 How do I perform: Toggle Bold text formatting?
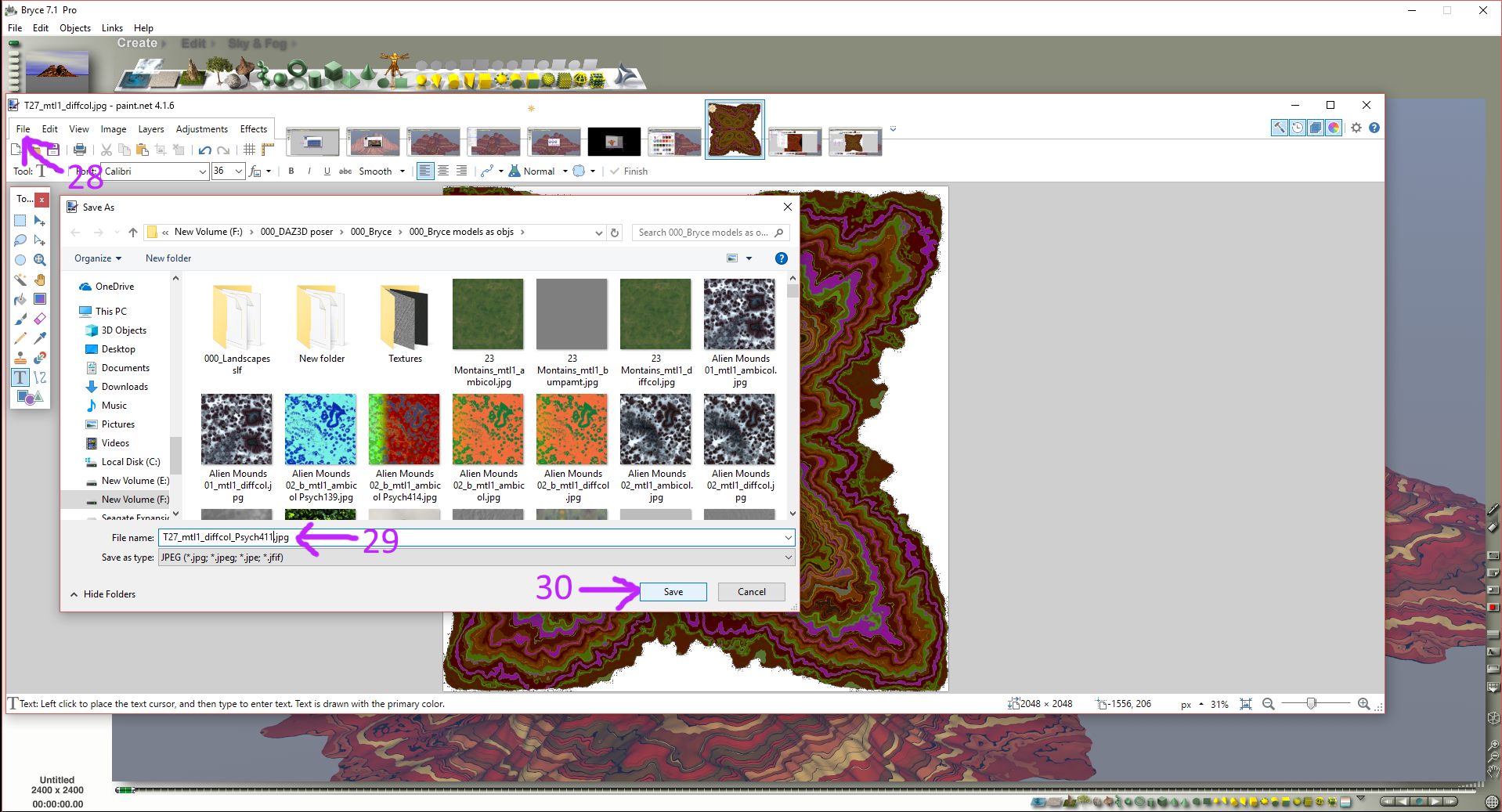[x=291, y=171]
